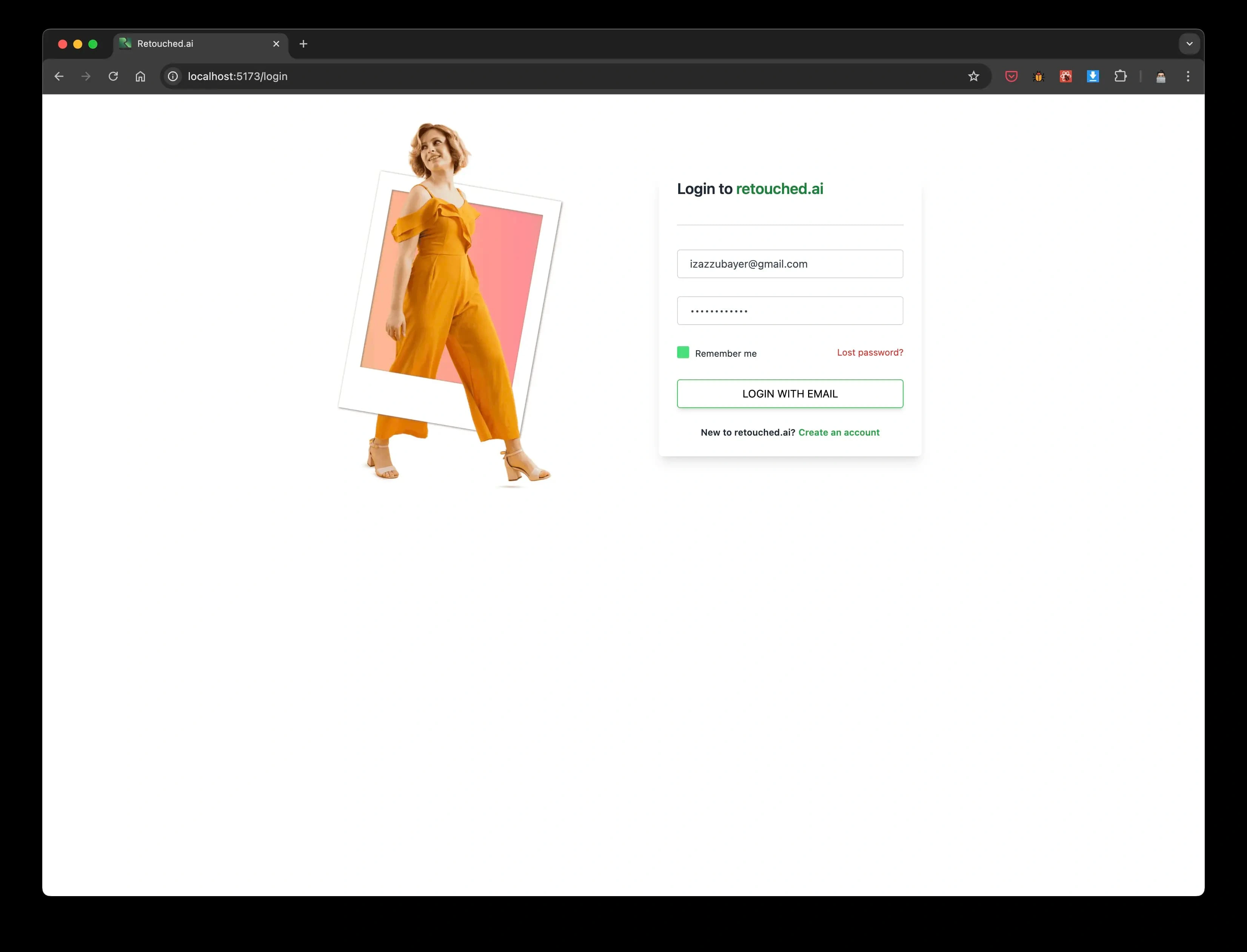Open the Extensions puzzle menu
The width and height of the screenshot is (1247, 952).
[x=1120, y=77]
